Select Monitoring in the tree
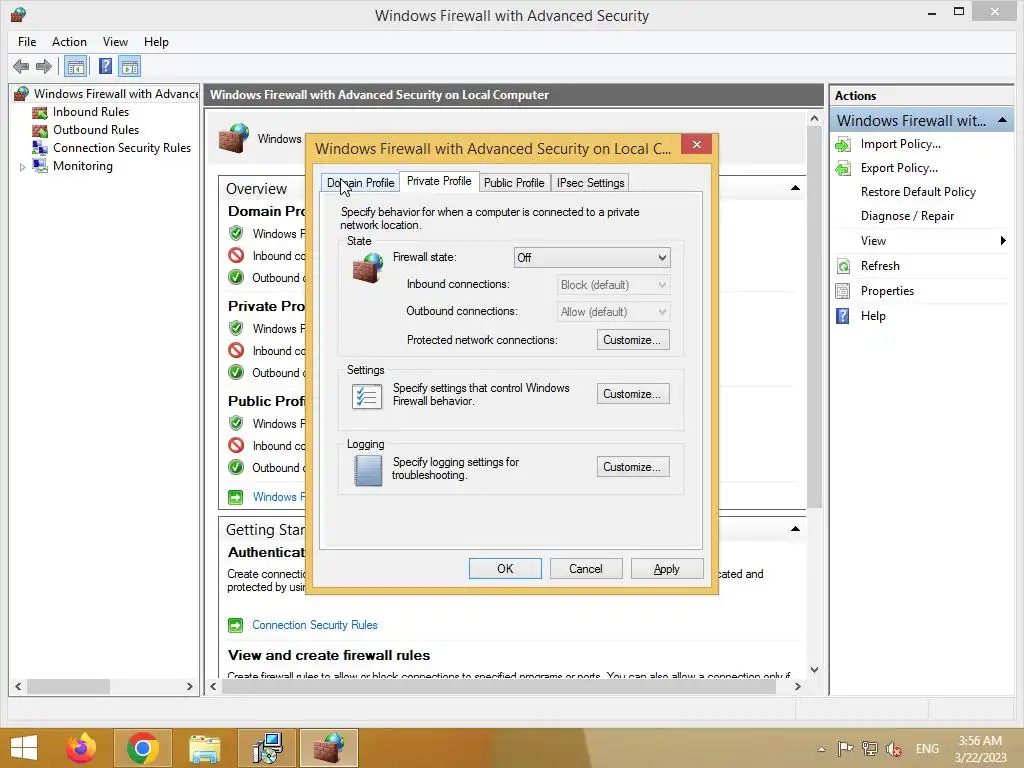 pyautogui.click(x=83, y=166)
